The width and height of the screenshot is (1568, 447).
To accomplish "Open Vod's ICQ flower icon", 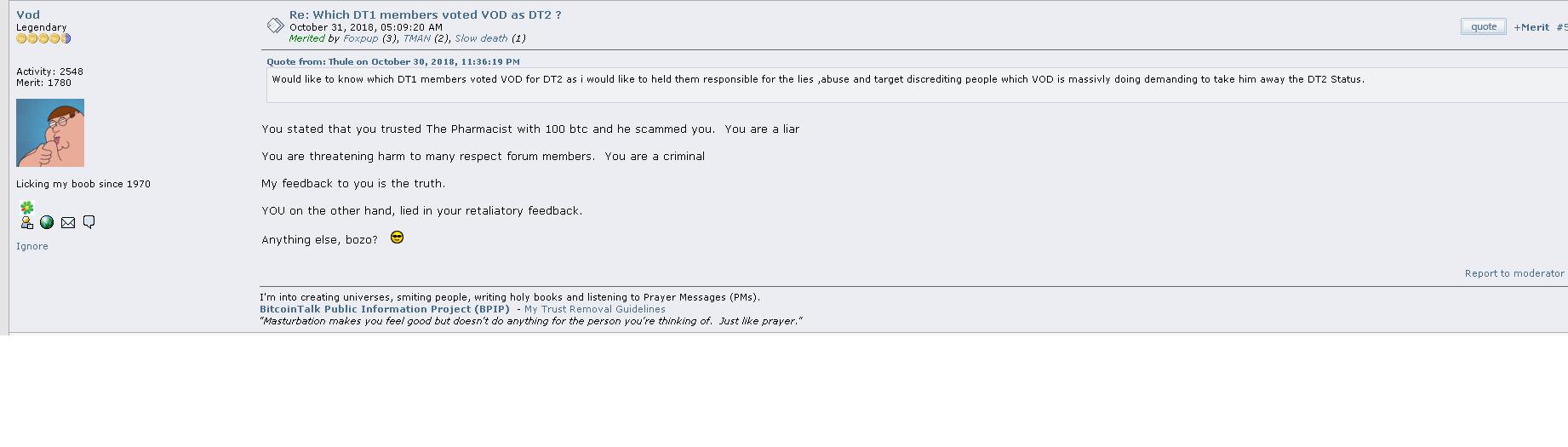I will coord(27,207).
